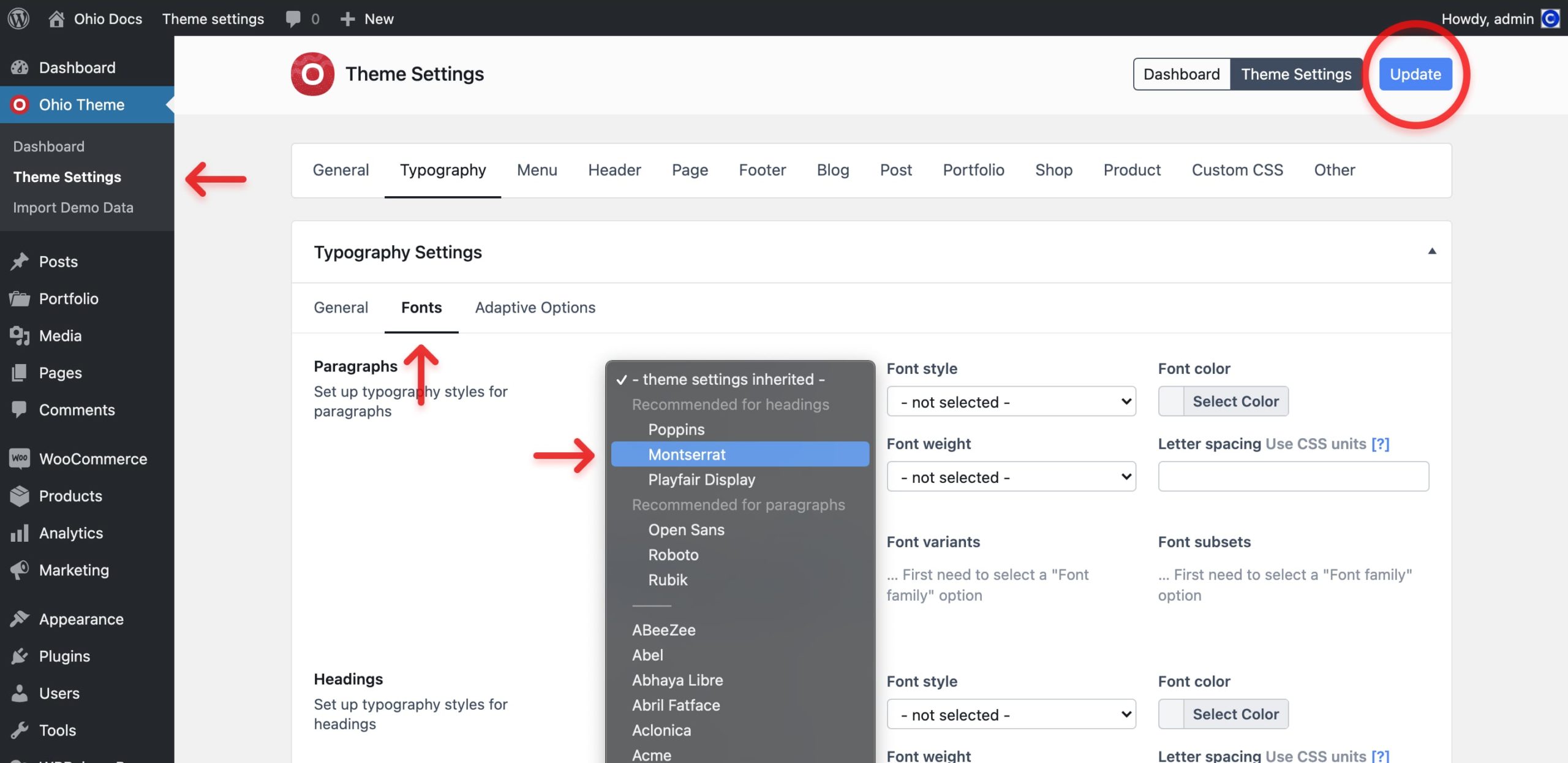Click the Pages icon in sidebar
The width and height of the screenshot is (1568, 763).
click(20, 373)
